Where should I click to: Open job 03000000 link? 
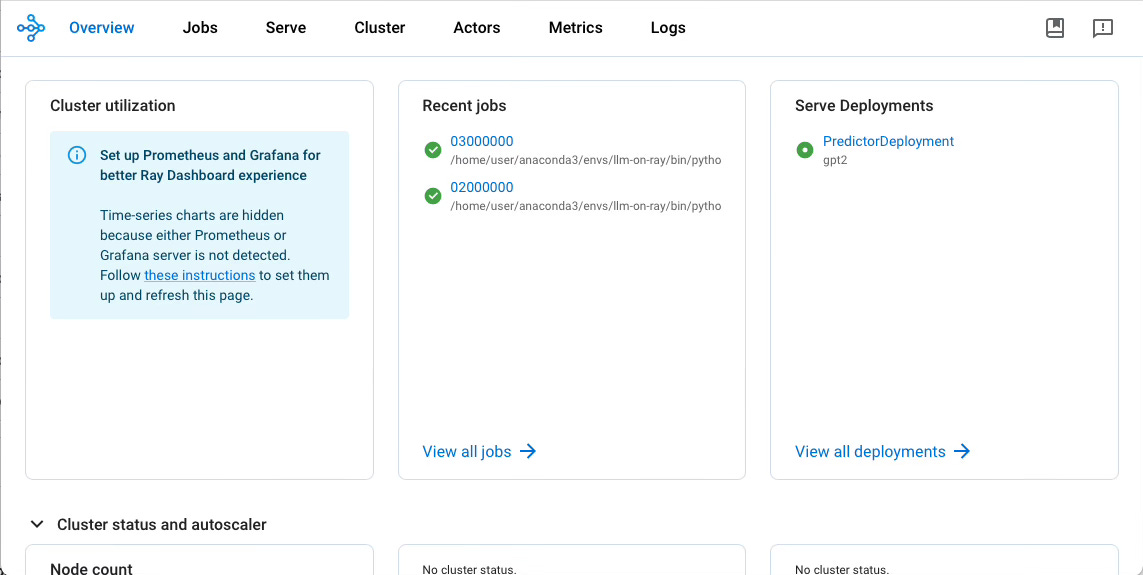tap(482, 141)
